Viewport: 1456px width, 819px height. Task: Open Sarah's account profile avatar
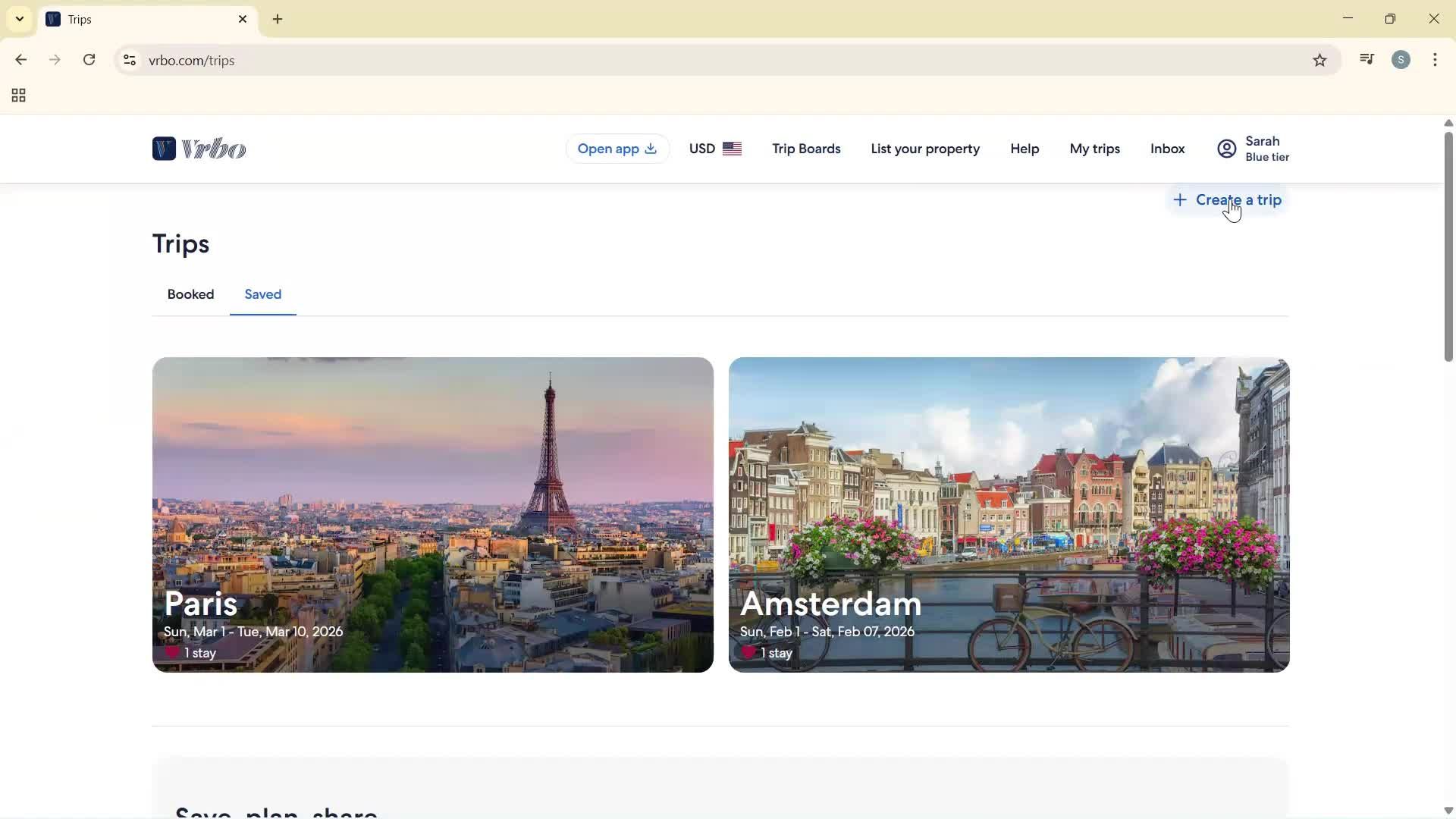coord(1227,149)
